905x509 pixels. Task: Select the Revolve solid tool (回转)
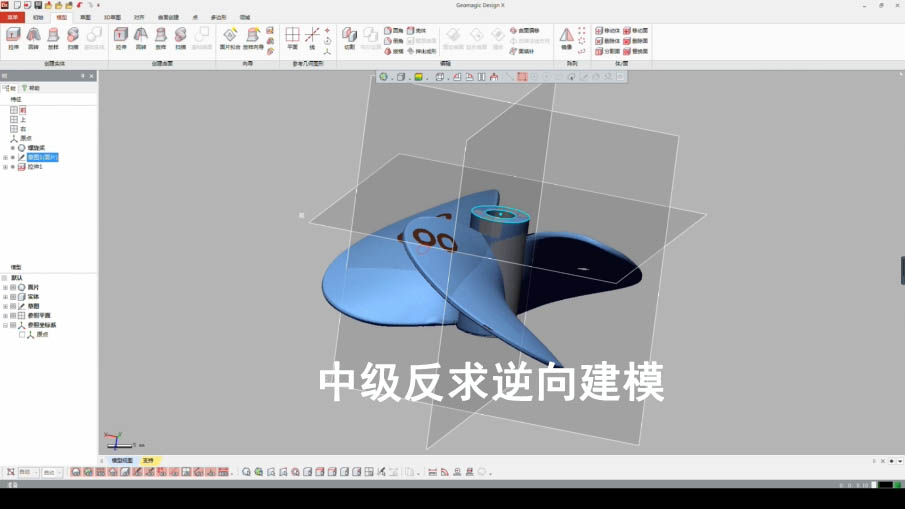pyautogui.click(x=33, y=38)
